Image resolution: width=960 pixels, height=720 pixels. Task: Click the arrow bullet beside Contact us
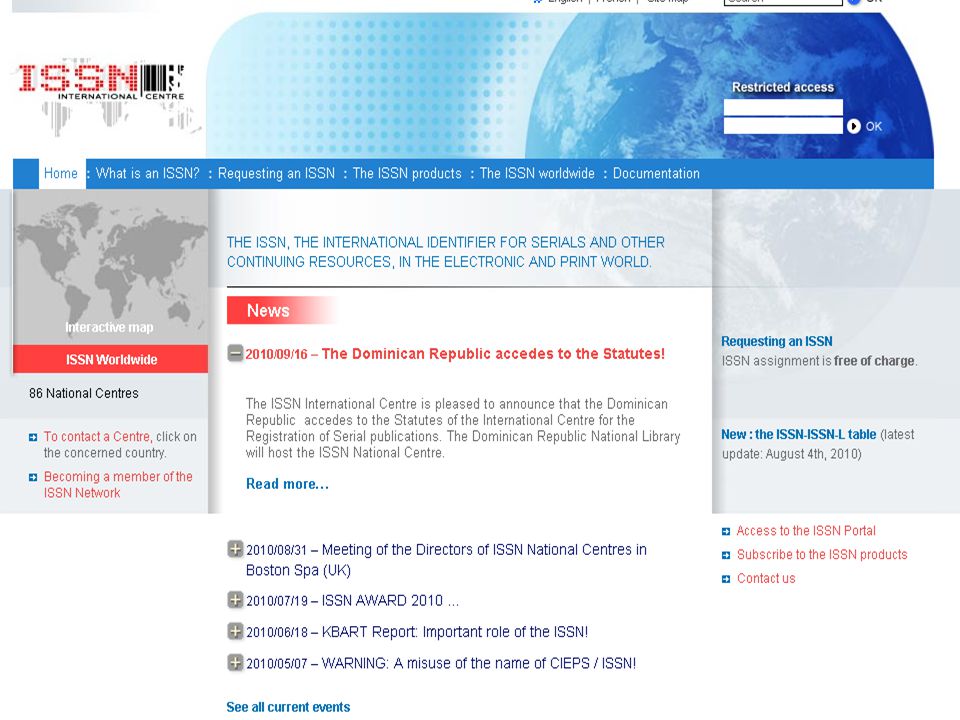[x=726, y=579]
